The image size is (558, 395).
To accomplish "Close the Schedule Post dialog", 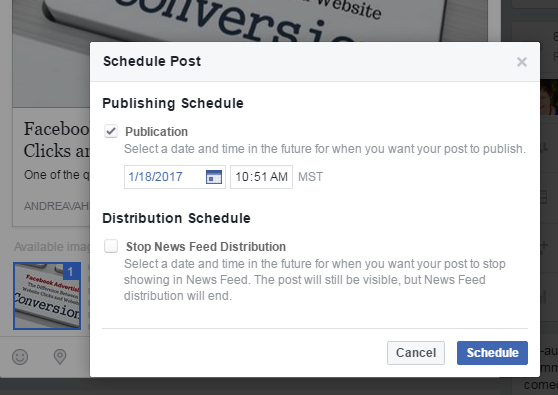I will [522, 62].
